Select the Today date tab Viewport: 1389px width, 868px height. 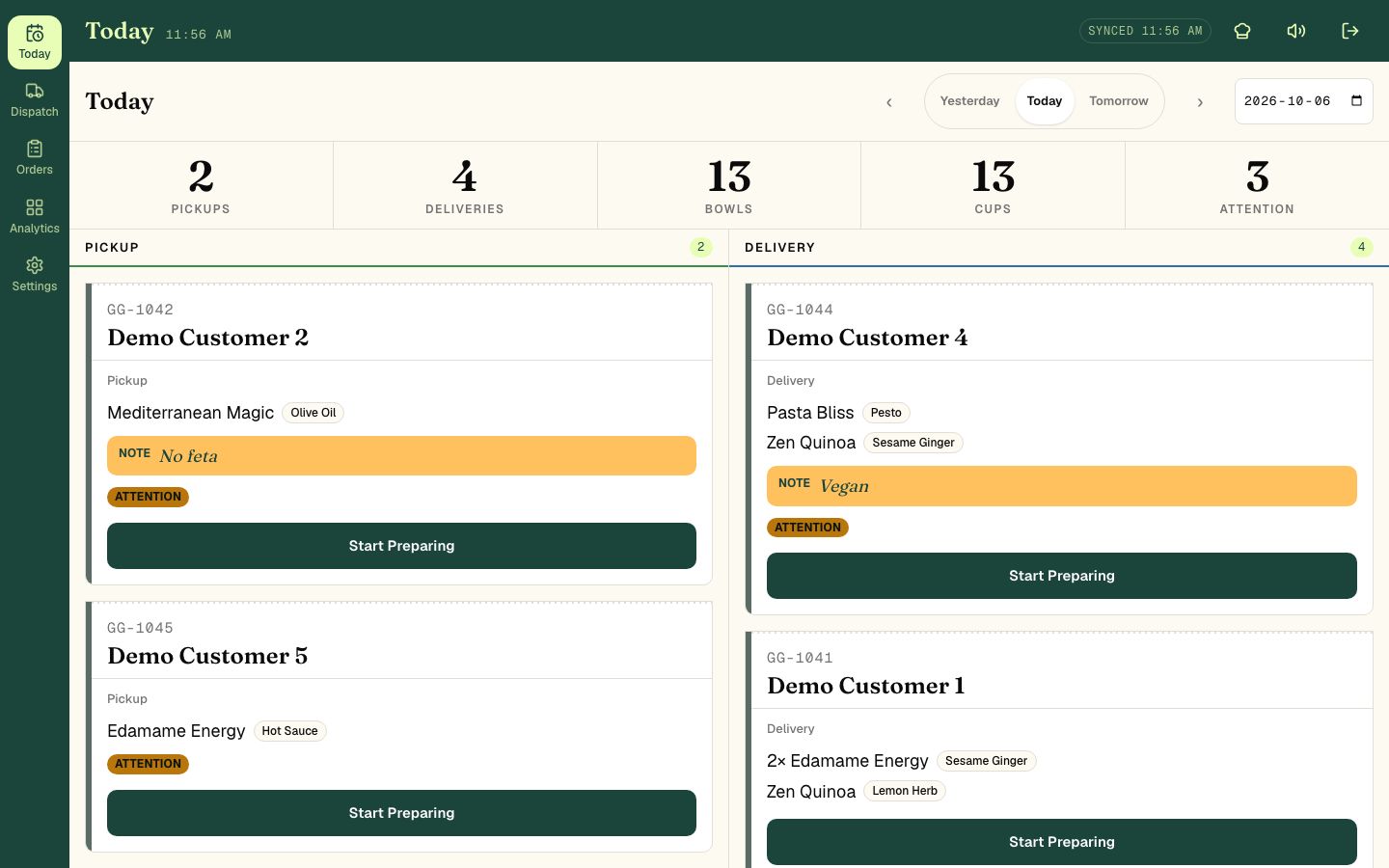[1045, 101]
